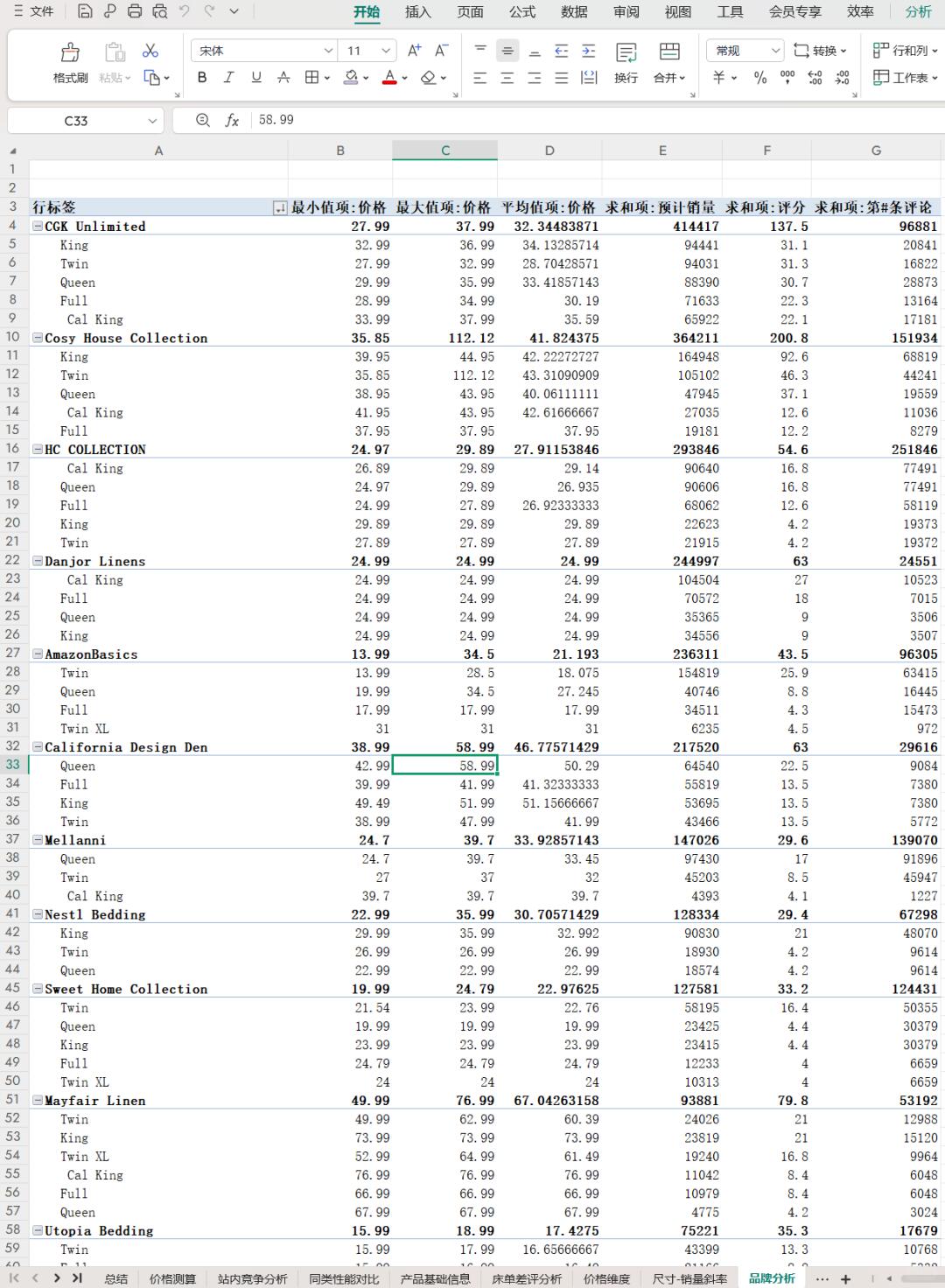Toggle top vertical alignment

tap(480, 51)
